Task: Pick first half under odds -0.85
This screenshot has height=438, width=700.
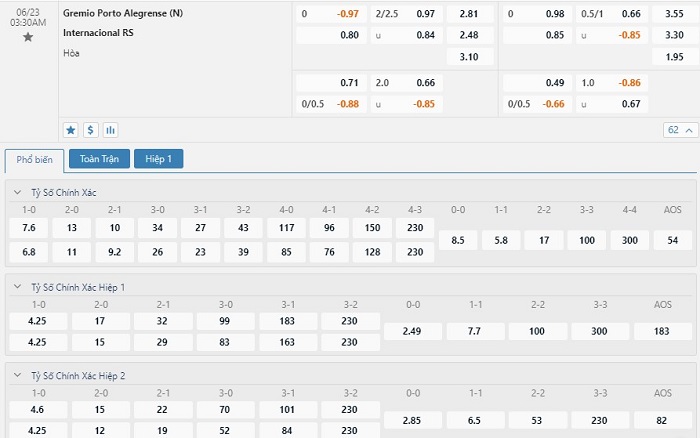Action: pos(612,35)
